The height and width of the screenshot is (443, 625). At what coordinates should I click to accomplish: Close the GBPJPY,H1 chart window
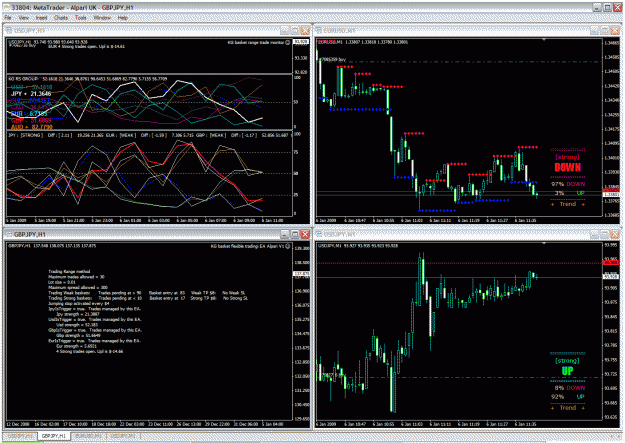pyautogui.click(x=305, y=234)
